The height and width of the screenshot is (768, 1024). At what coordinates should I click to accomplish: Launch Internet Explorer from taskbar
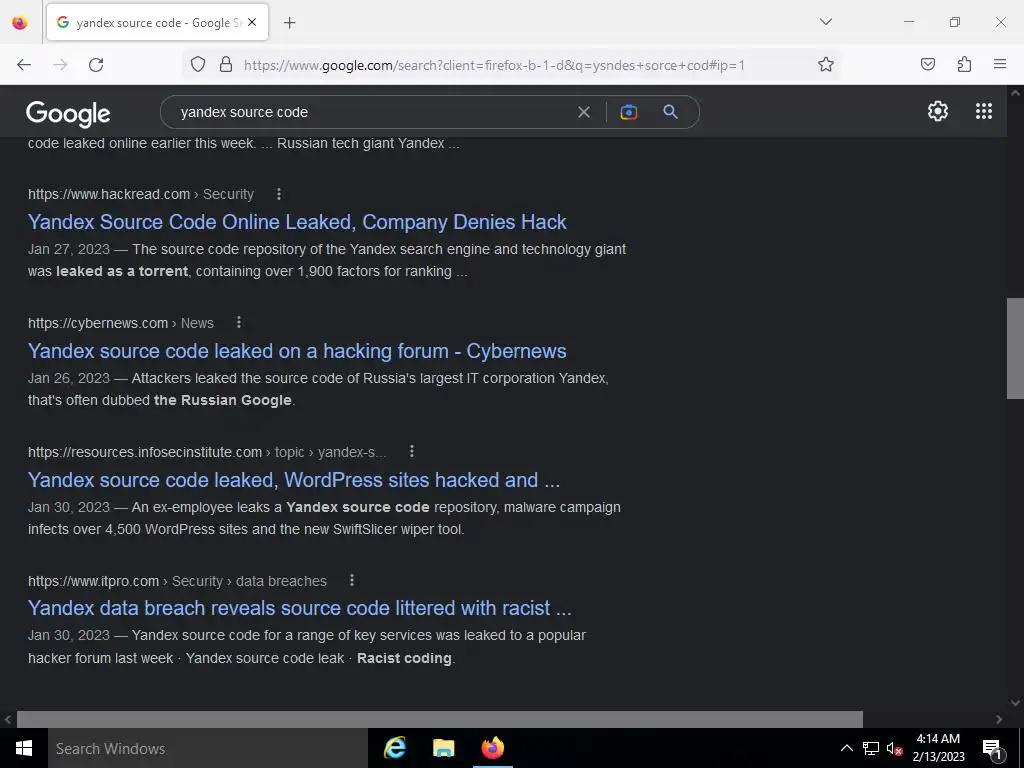(x=395, y=748)
